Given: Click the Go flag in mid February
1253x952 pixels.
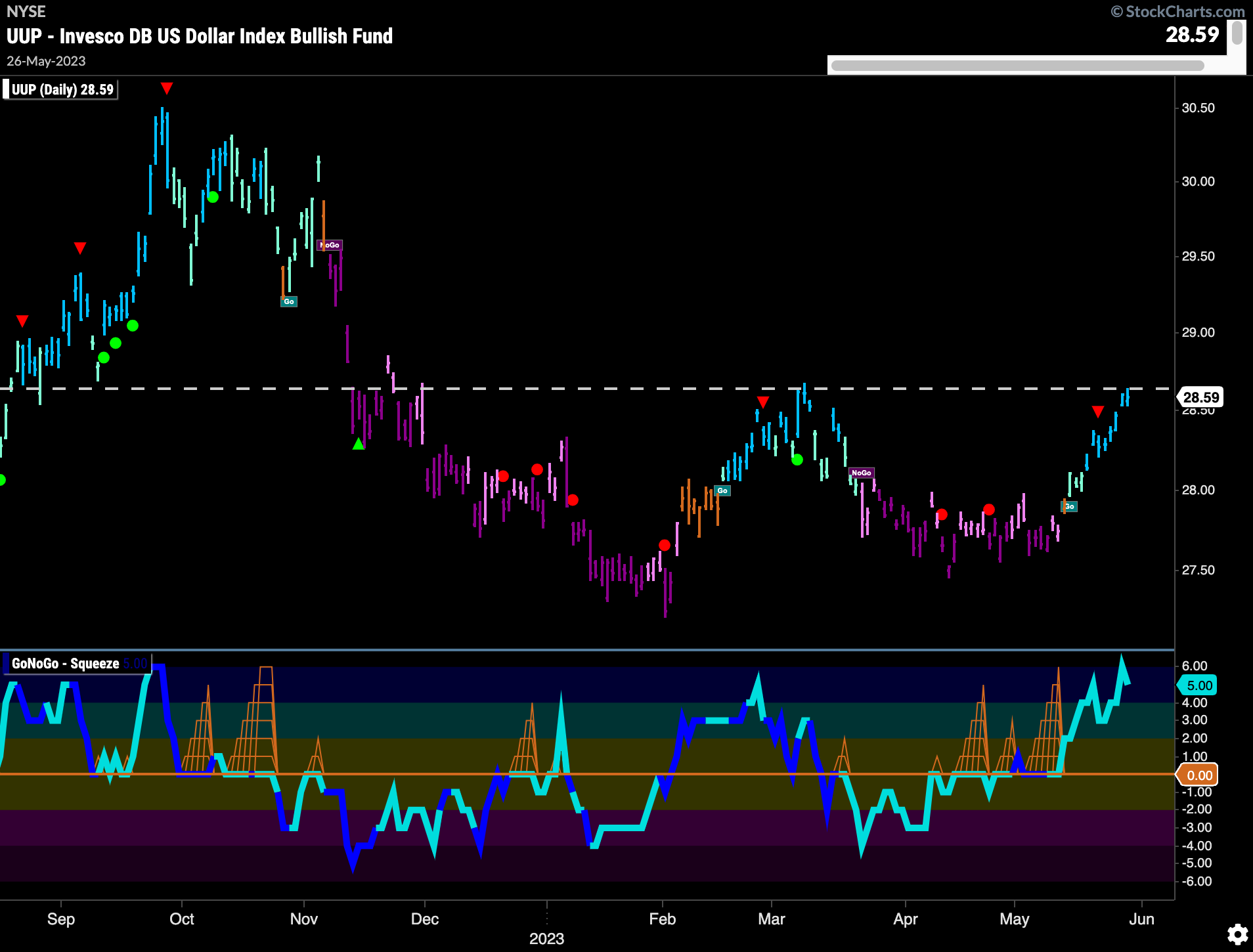Looking at the screenshot, I should coord(722,490).
